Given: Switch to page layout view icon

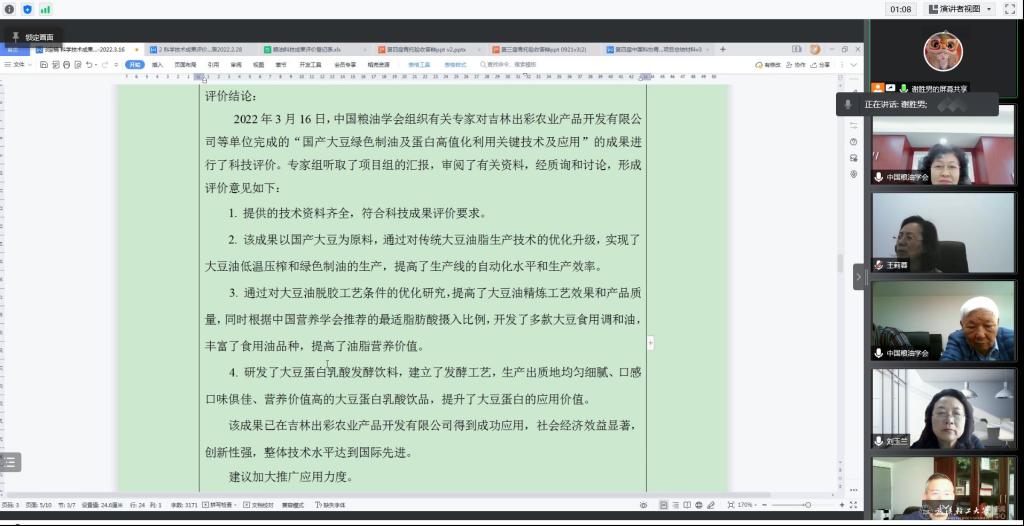Looking at the screenshot, I should click(664, 505).
